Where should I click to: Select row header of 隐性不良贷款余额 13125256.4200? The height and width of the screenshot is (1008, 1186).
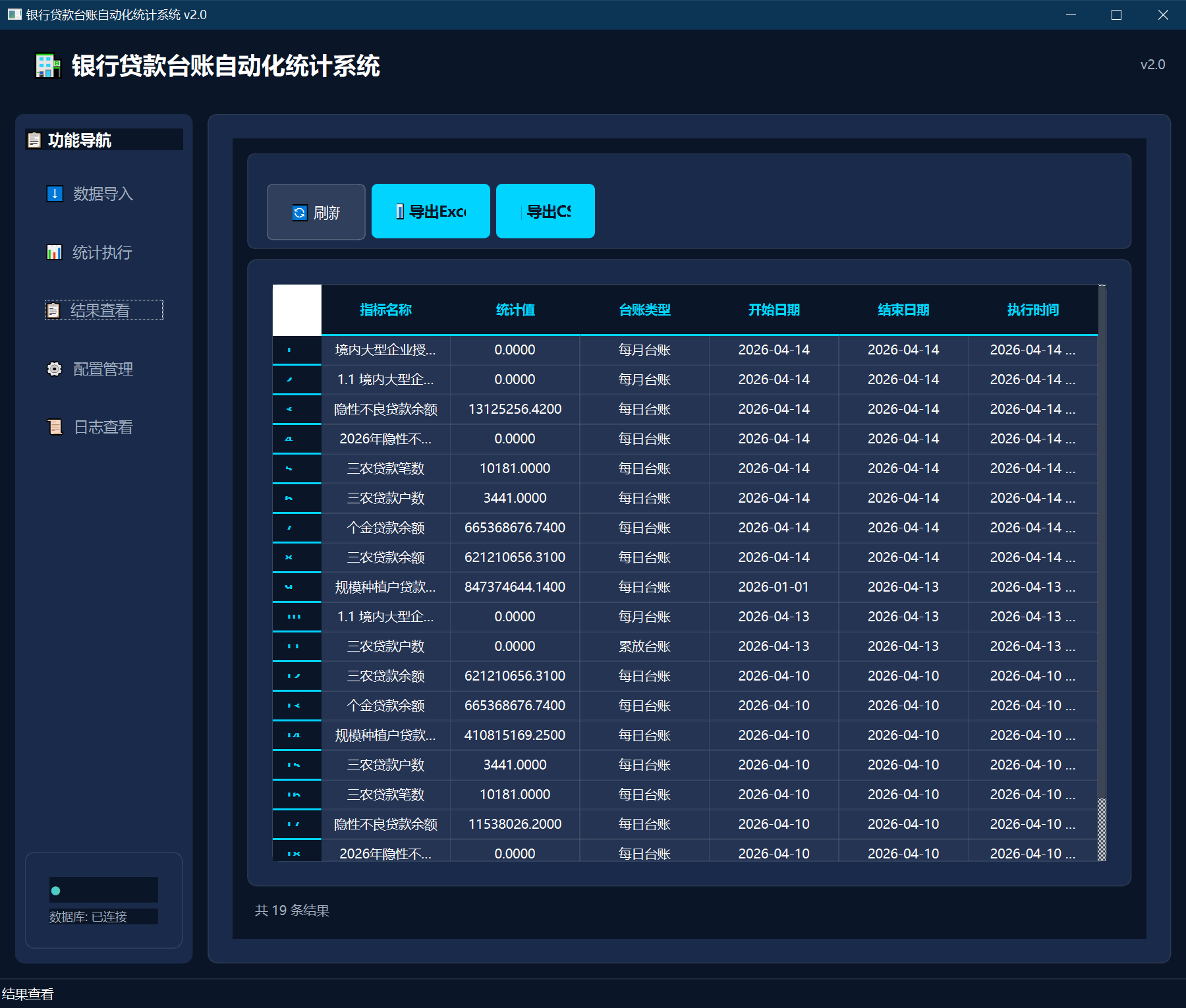tap(296, 409)
